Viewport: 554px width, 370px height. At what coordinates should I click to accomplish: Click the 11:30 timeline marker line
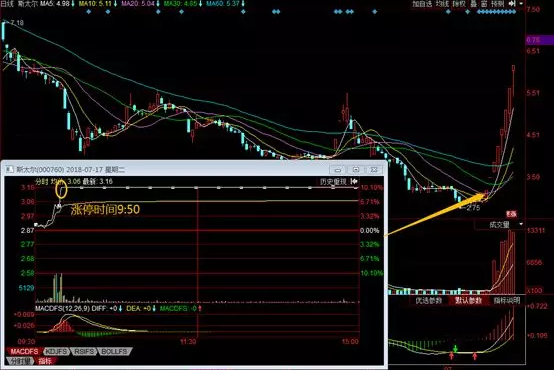[198, 262]
